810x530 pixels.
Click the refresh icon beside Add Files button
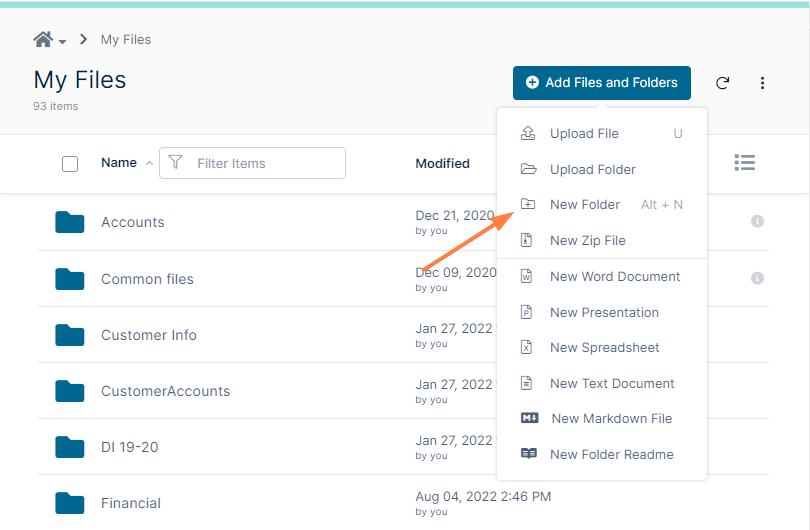pos(722,83)
